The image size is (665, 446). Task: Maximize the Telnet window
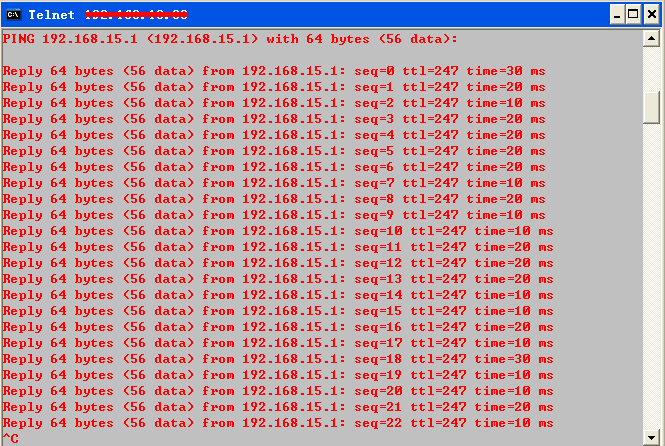point(633,15)
